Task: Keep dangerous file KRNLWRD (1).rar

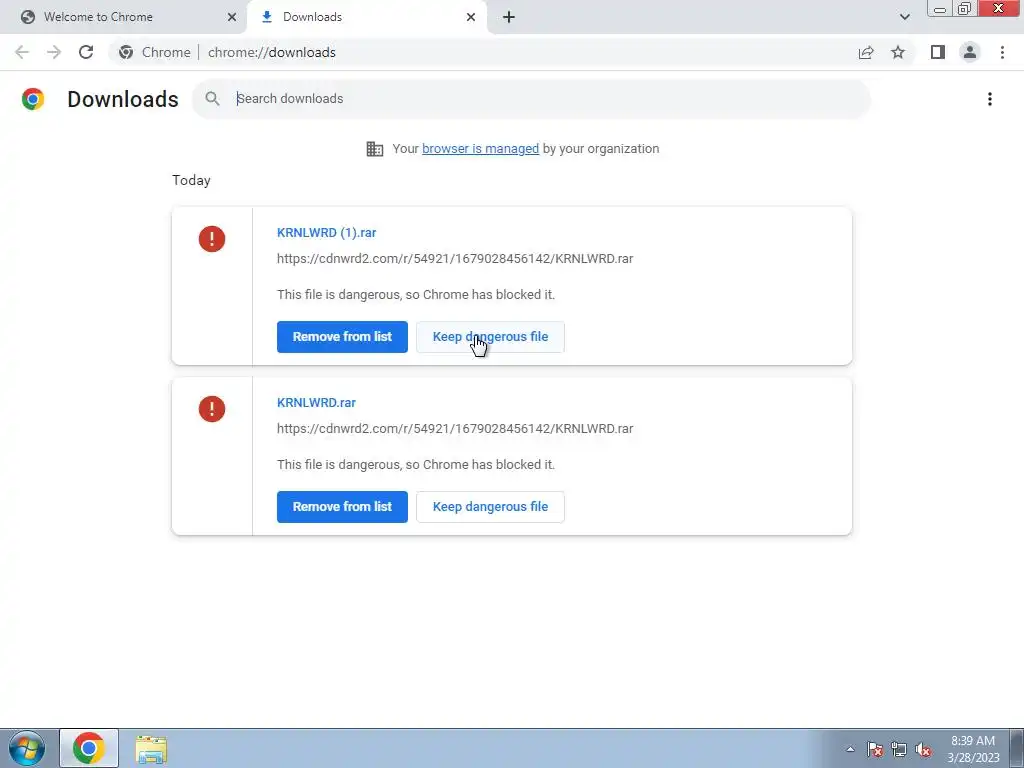Action: click(490, 337)
